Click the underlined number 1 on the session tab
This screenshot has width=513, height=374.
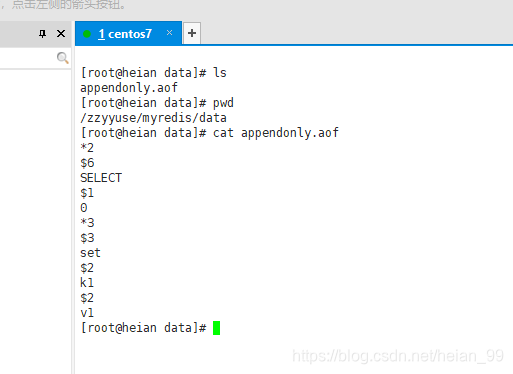pyautogui.click(x=102, y=34)
